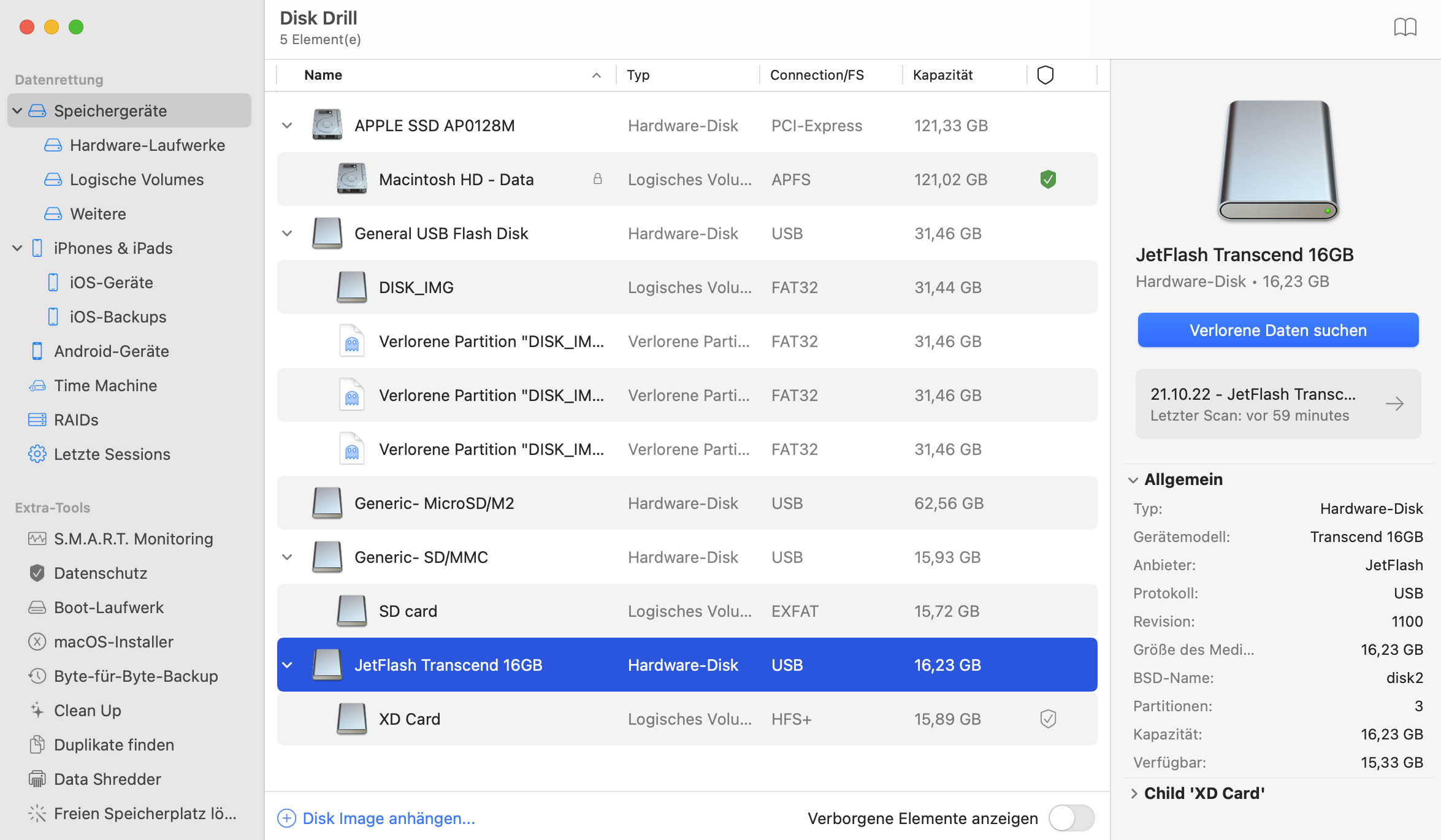
Task: Enable the shield protection toggle on Macintosh HD
Action: [x=1047, y=179]
